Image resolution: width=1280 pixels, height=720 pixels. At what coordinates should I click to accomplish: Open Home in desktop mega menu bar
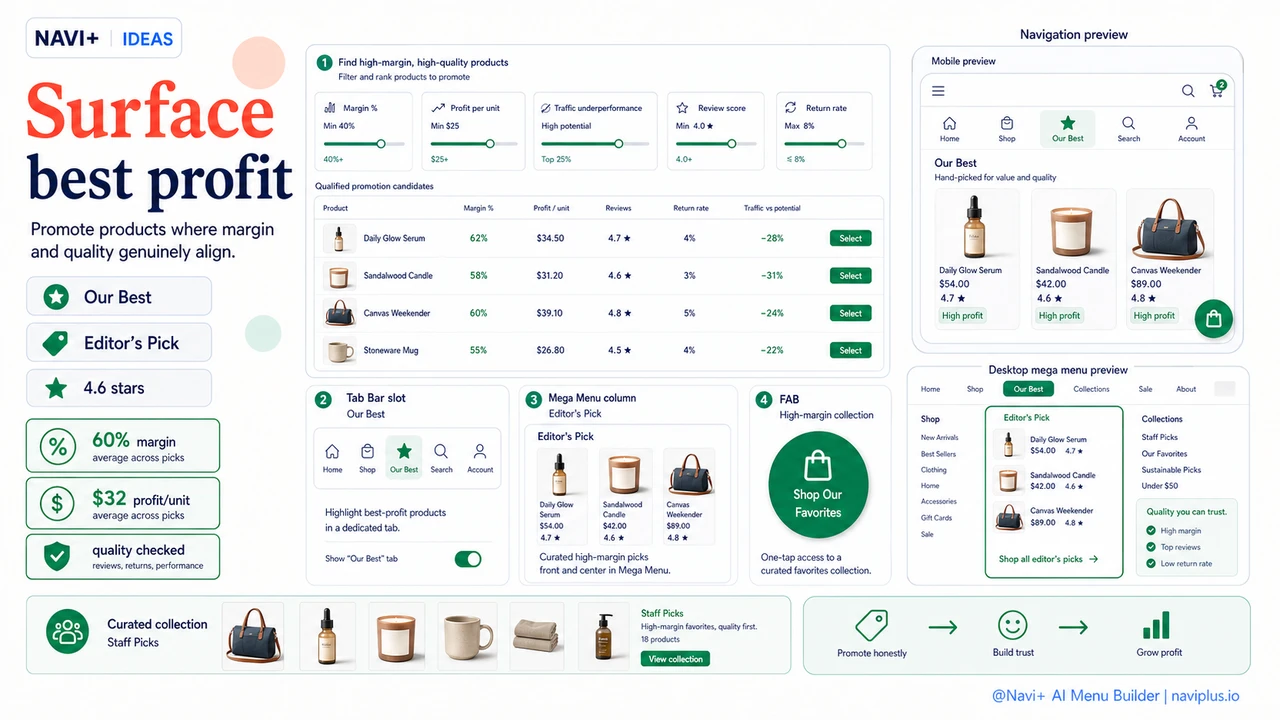click(x=930, y=389)
